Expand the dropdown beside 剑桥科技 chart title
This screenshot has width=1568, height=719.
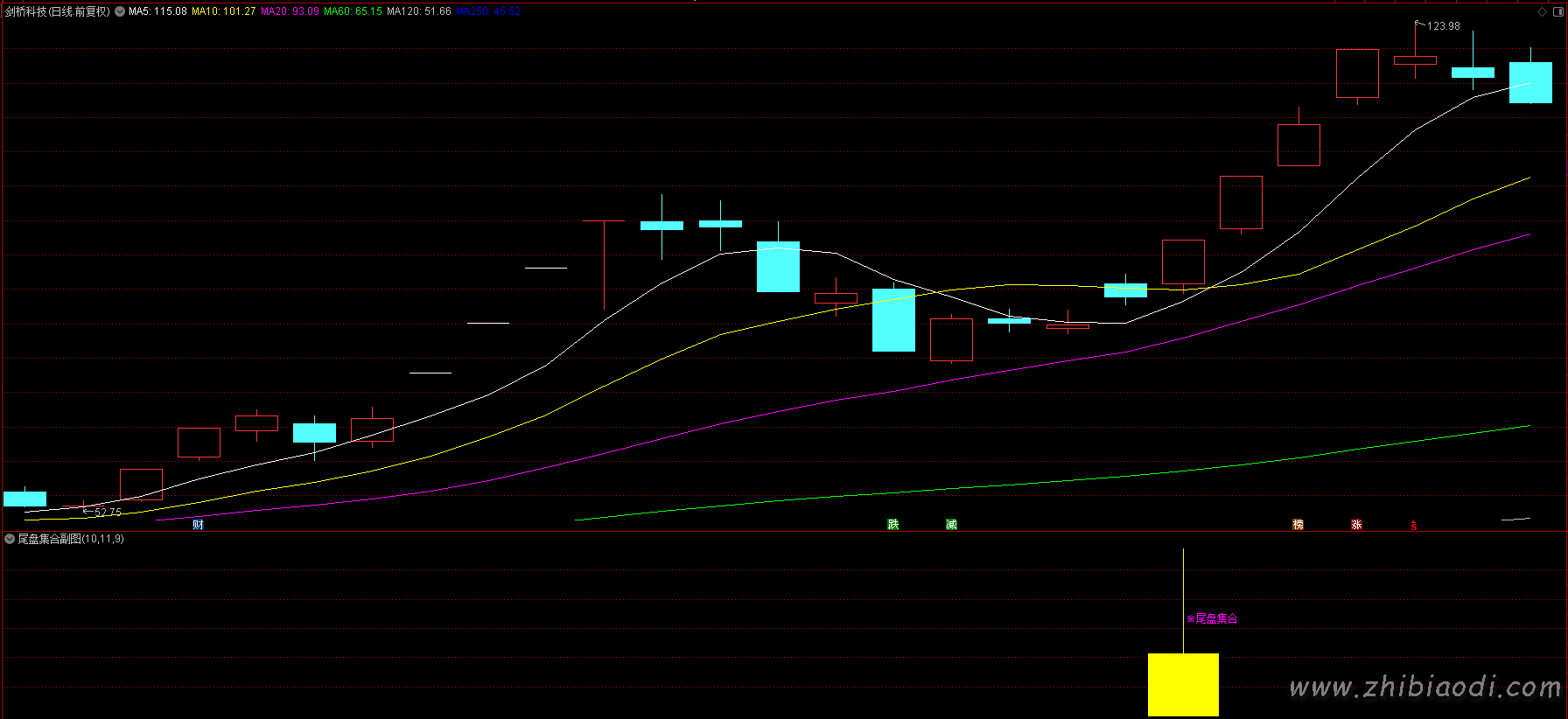tap(120, 11)
